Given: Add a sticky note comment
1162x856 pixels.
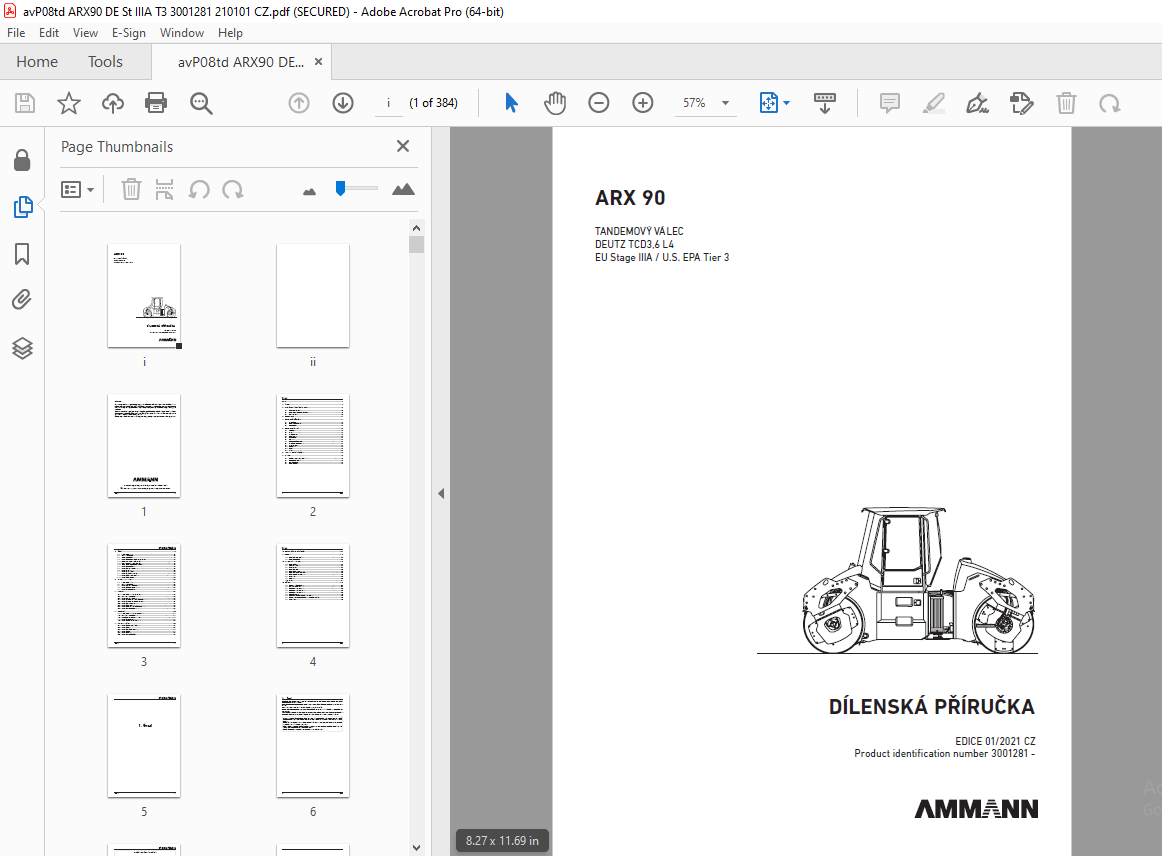Looking at the screenshot, I should click(889, 103).
